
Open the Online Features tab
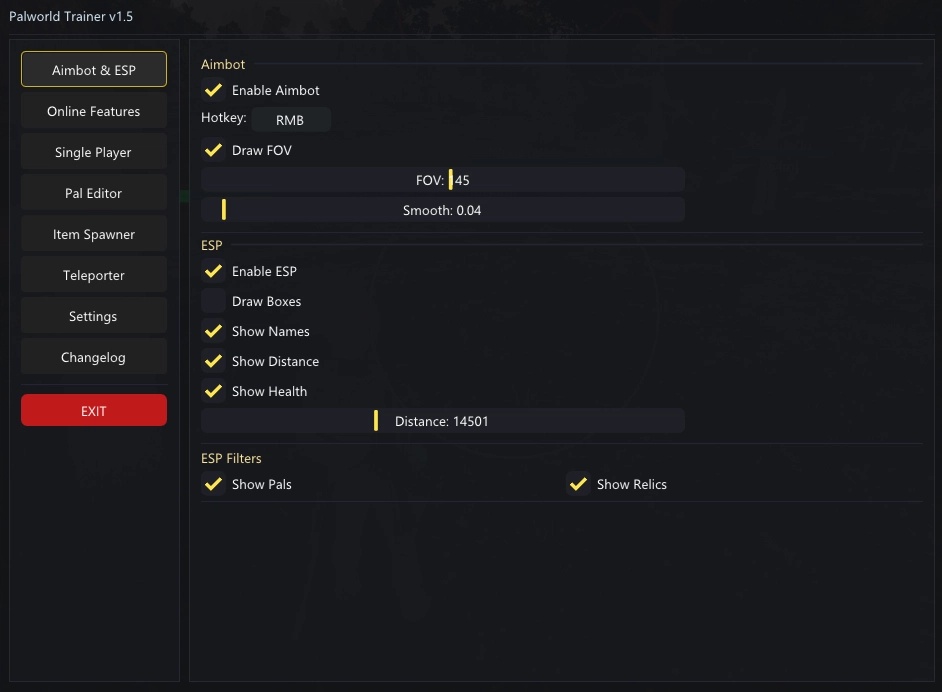94,111
